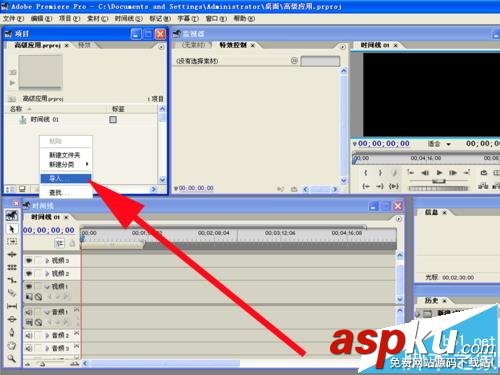The height and width of the screenshot is (375, 500).
Task: Expand the 音频 3 track
Action: pos(47,348)
